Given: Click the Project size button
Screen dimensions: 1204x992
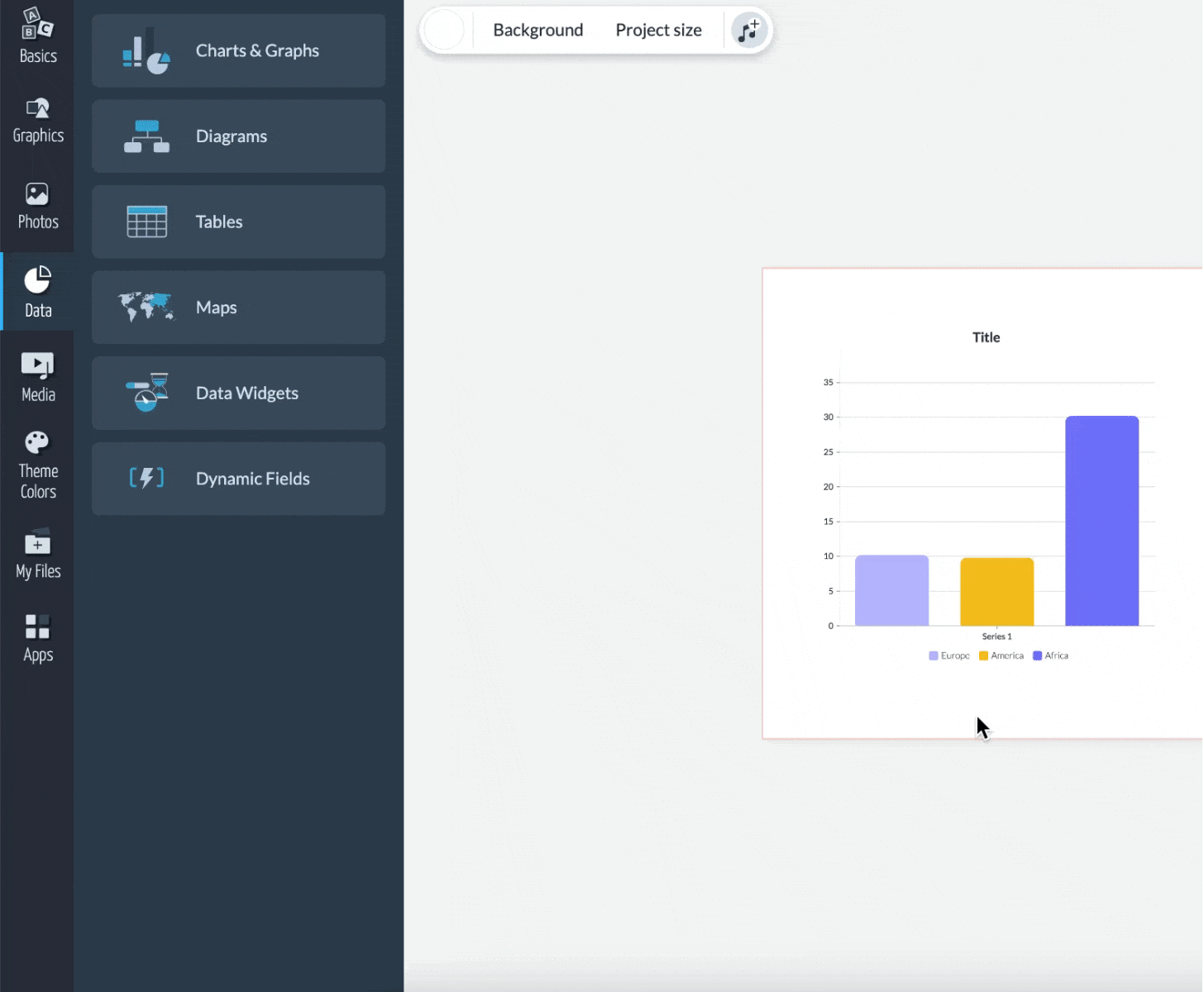Looking at the screenshot, I should (658, 31).
